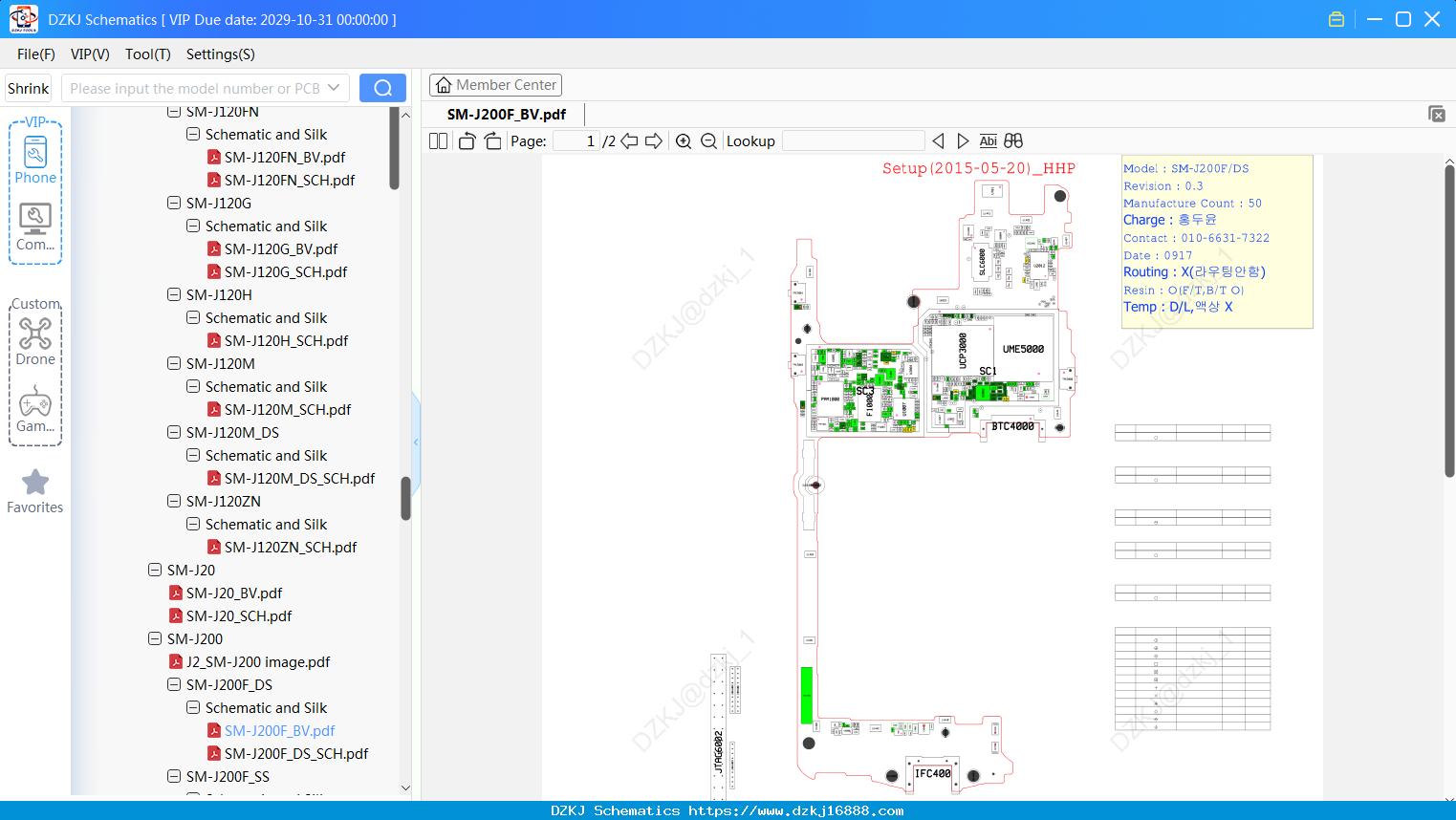Screen dimensions: 1456x820
Task: Open SM-J120M_DS_SCH.pdf file
Action: pyautogui.click(x=300, y=478)
